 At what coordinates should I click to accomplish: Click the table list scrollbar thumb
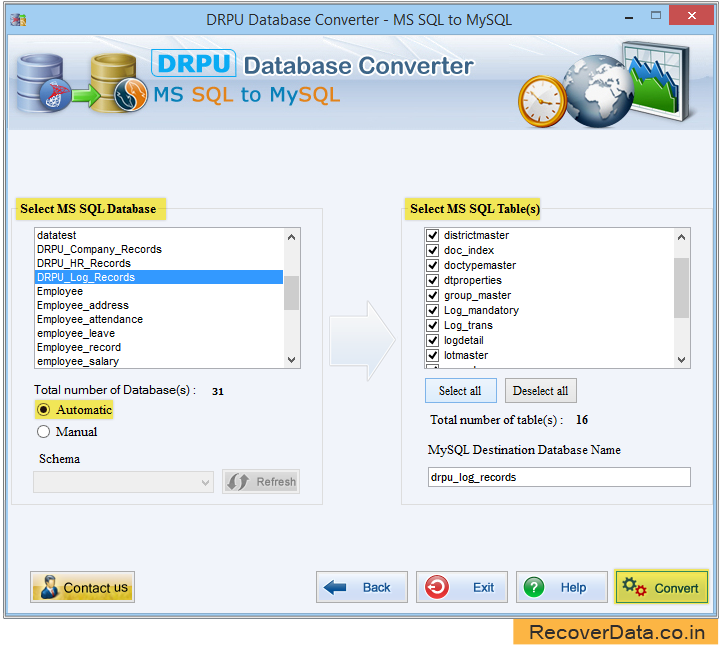tap(681, 288)
